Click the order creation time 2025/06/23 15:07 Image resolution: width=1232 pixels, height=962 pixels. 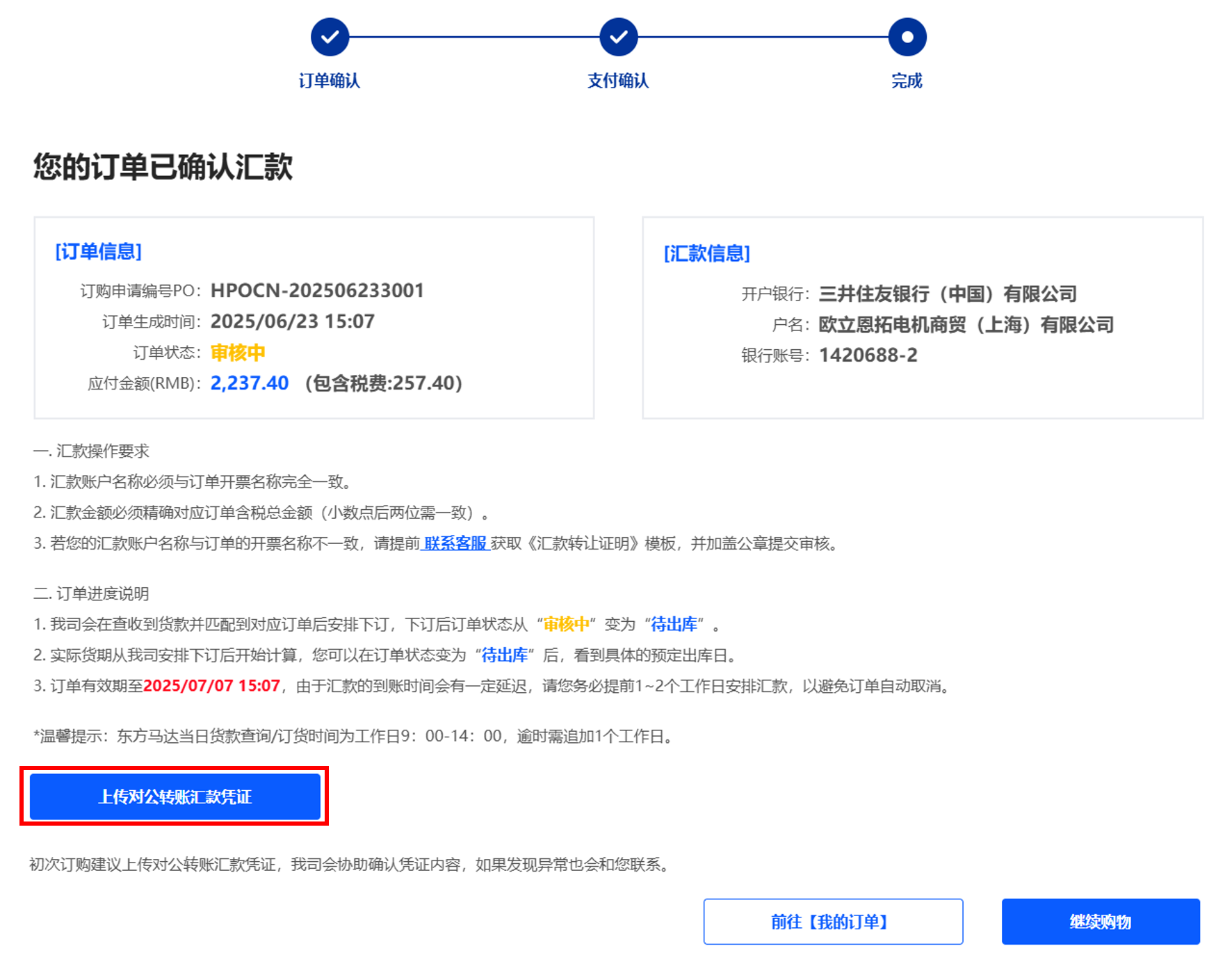[x=292, y=321]
